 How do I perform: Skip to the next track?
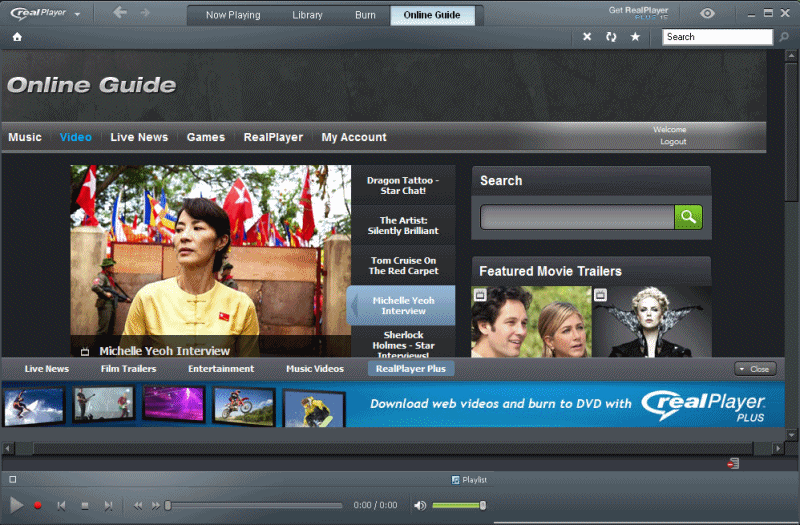point(108,506)
